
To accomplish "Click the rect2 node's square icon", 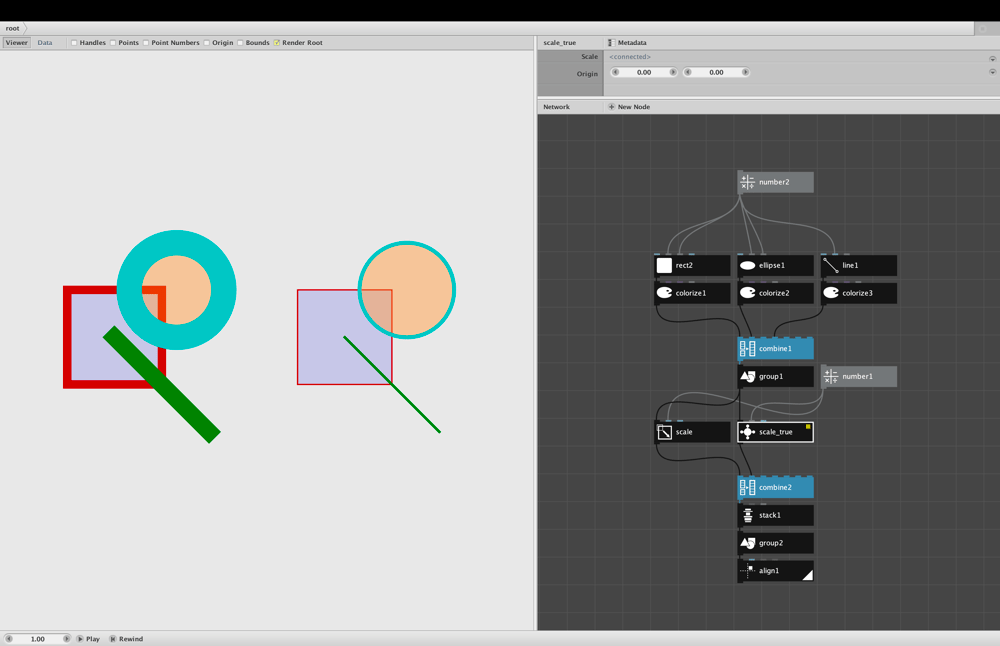I will tap(665, 265).
